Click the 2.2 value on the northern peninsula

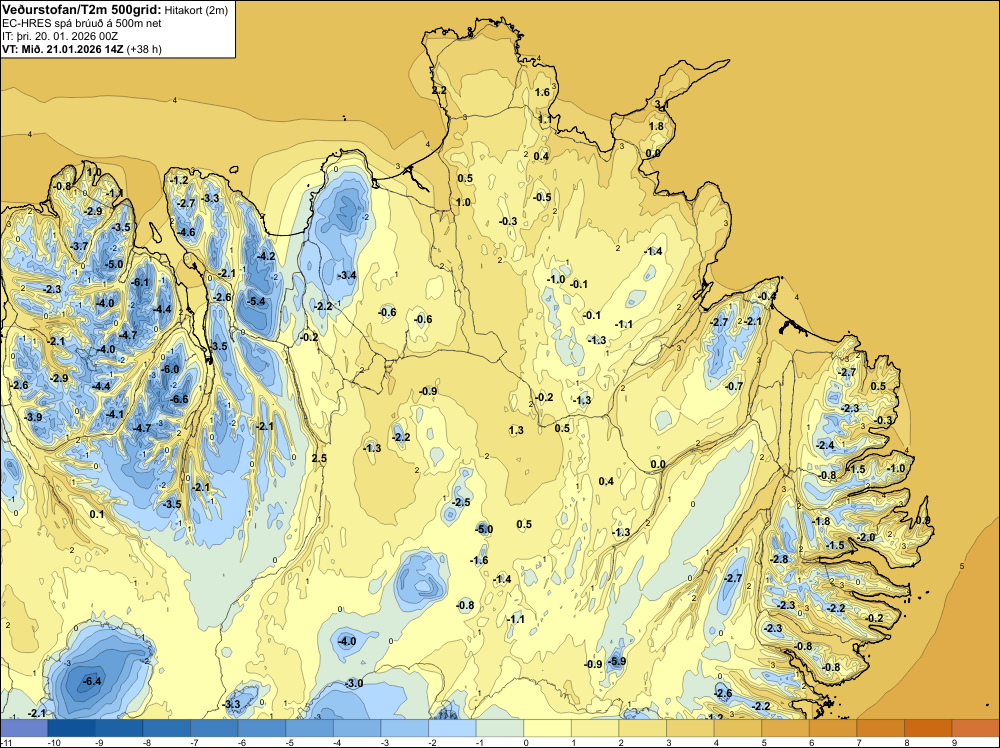(x=439, y=91)
